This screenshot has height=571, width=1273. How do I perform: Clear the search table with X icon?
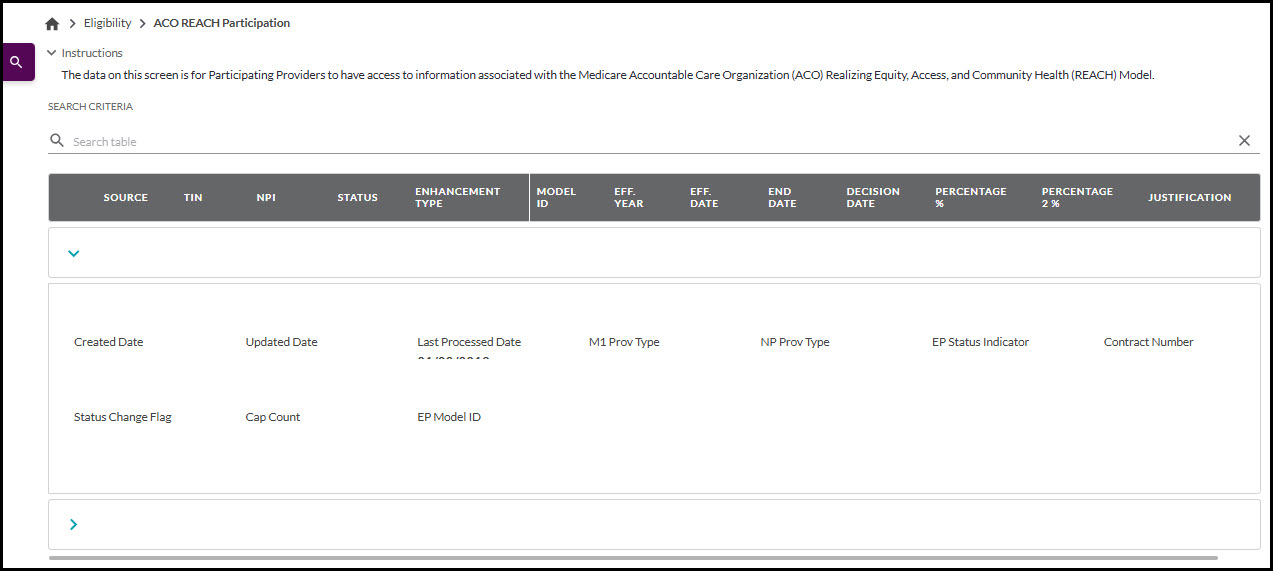[1244, 141]
